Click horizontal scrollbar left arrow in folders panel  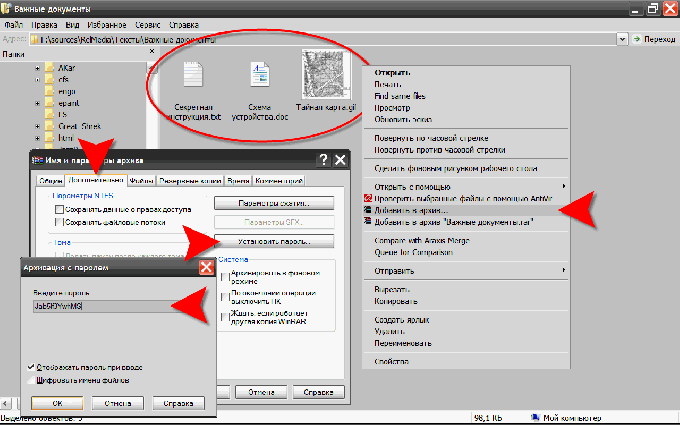[x=5, y=403]
